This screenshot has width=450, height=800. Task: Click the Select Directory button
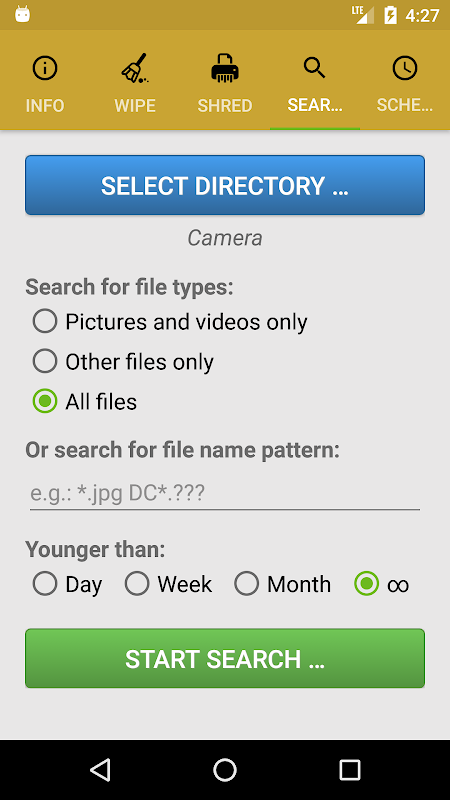click(225, 185)
